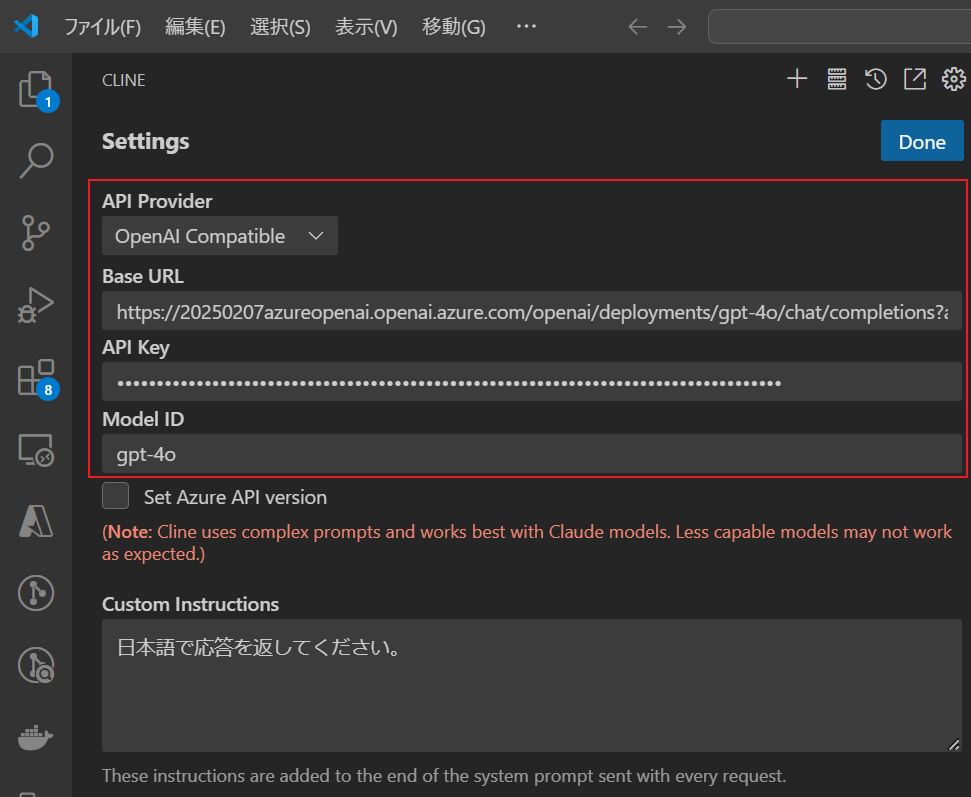
Task: Start a new Cline task with the plus icon
Action: click(797, 79)
